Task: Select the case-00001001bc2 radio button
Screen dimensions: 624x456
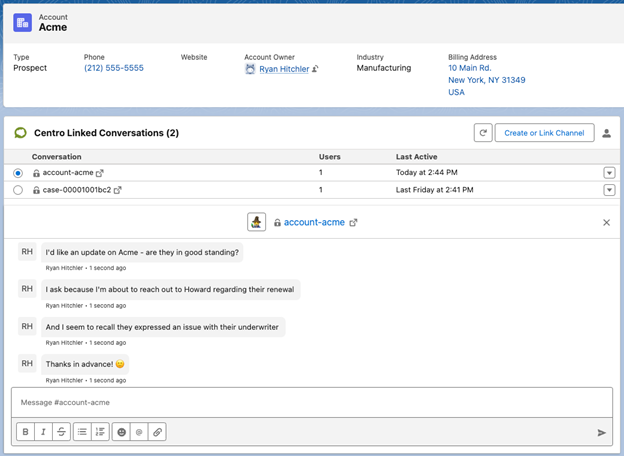Action: pos(18,190)
